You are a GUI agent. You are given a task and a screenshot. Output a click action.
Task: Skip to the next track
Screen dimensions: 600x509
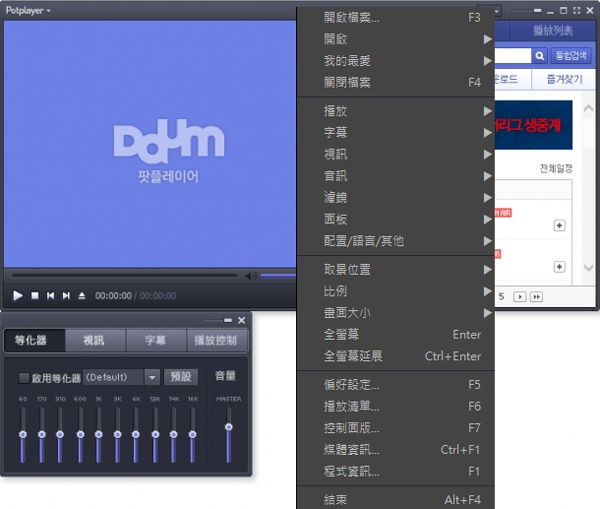66,295
